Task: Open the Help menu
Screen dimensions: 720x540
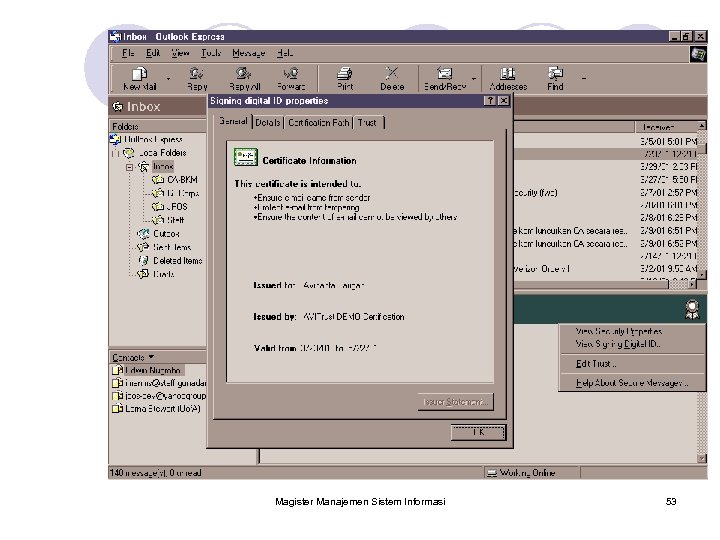Action: tap(285, 53)
